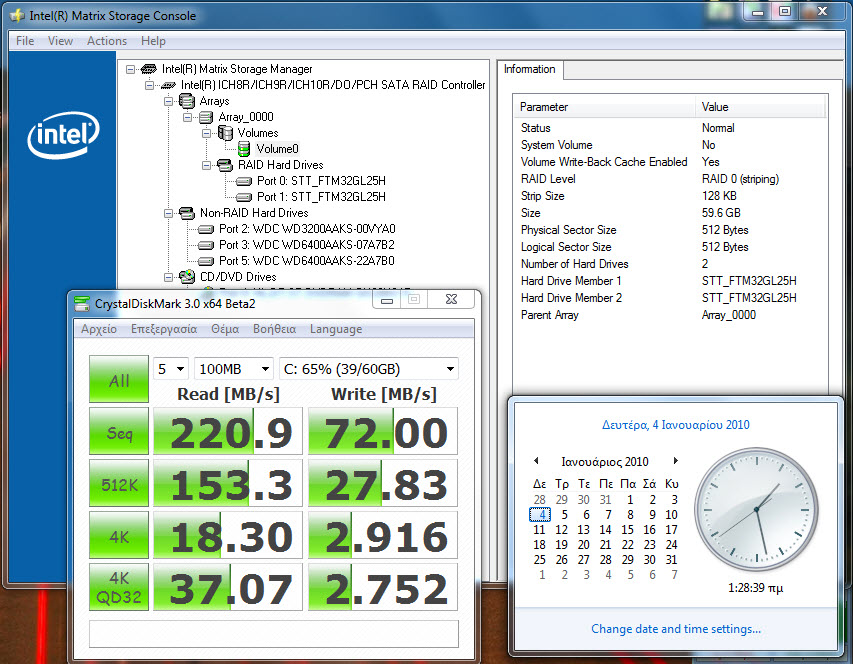Click the Arrays node icon
This screenshot has width=853, height=664.
(x=187, y=101)
